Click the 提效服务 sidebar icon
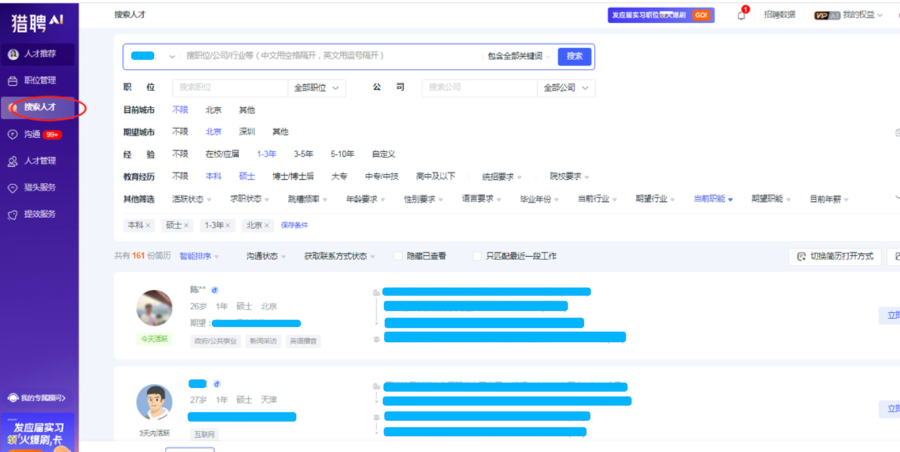The width and height of the screenshot is (900, 452). [x=12, y=214]
